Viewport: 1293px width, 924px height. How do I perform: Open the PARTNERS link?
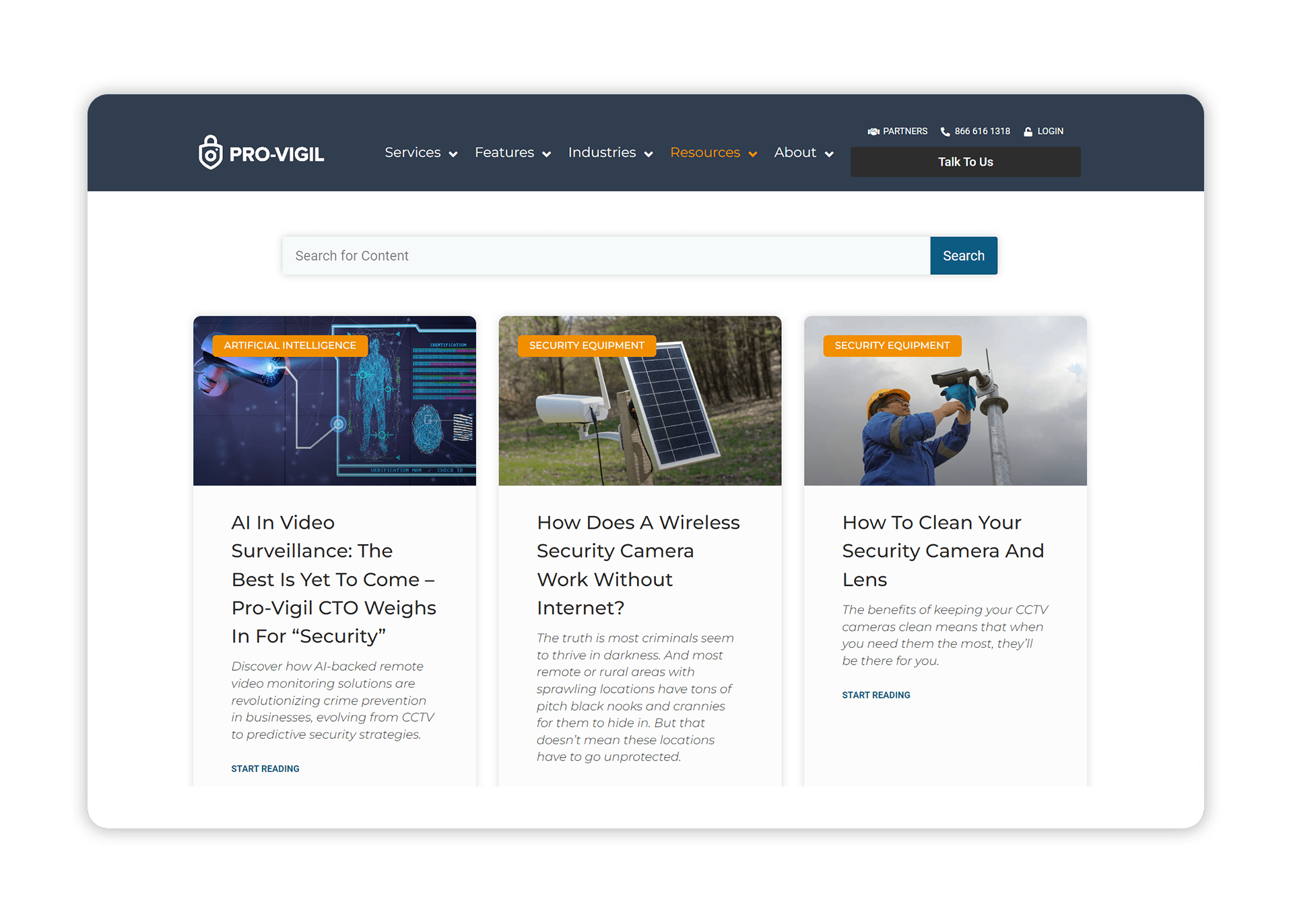point(904,131)
